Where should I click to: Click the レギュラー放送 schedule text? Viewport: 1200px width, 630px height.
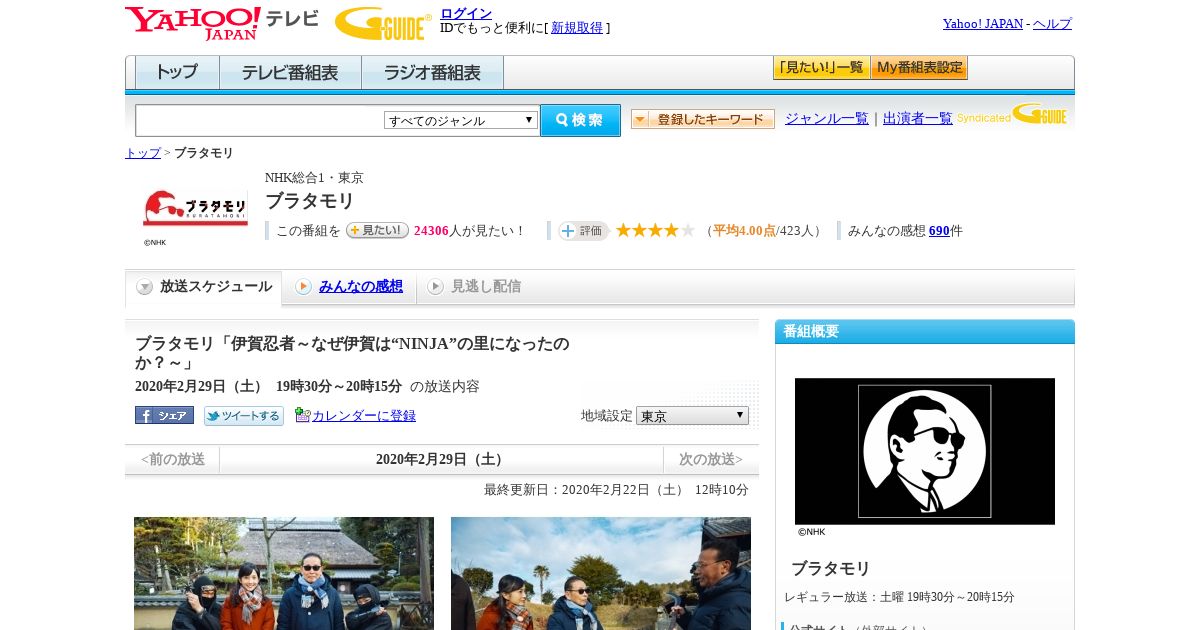(x=899, y=597)
